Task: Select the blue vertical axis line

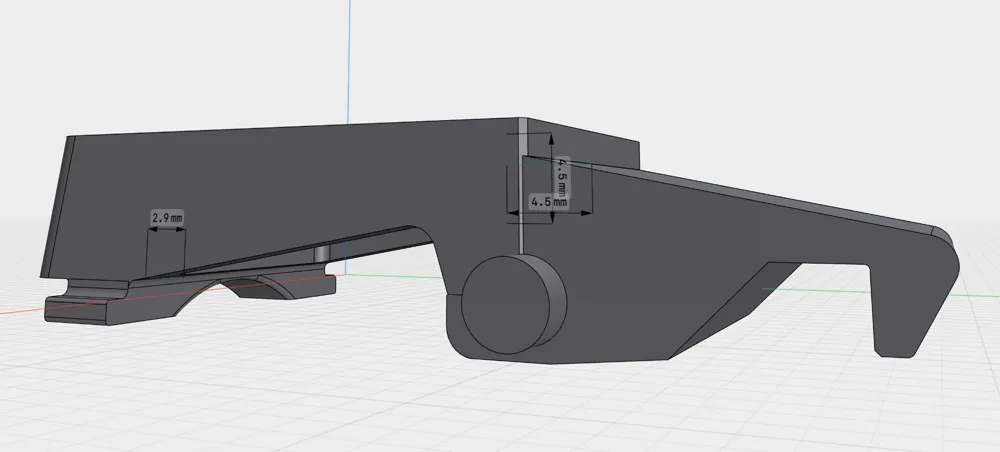Action: pos(349,61)
